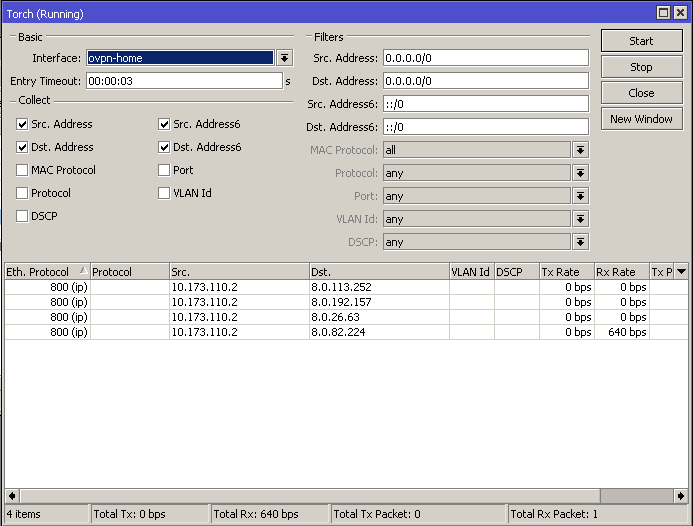Sort by Eth. Protocol column header
Viewport: 693px width, 526px height.
pyautogui.click(x=46, y=272)
